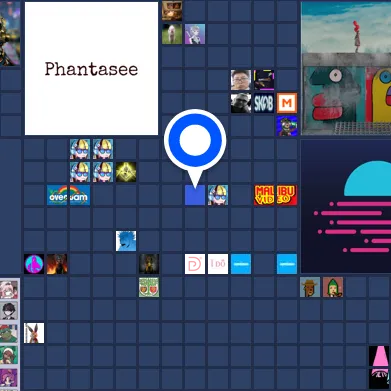Open the large Phantasee white tile
The width and height of the screenshot is (391, 391).
[91, 68]
